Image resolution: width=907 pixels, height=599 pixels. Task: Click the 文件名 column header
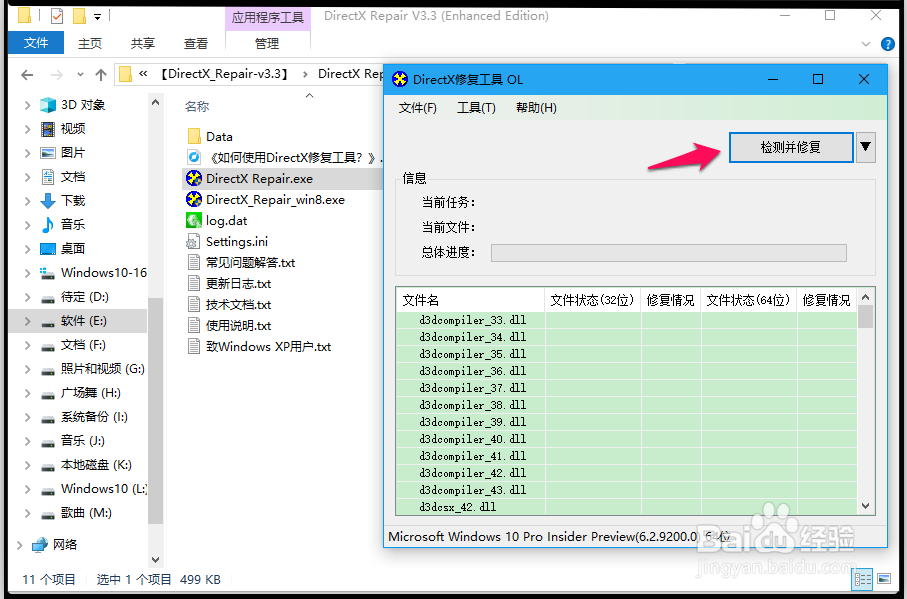tap(470, 300)
